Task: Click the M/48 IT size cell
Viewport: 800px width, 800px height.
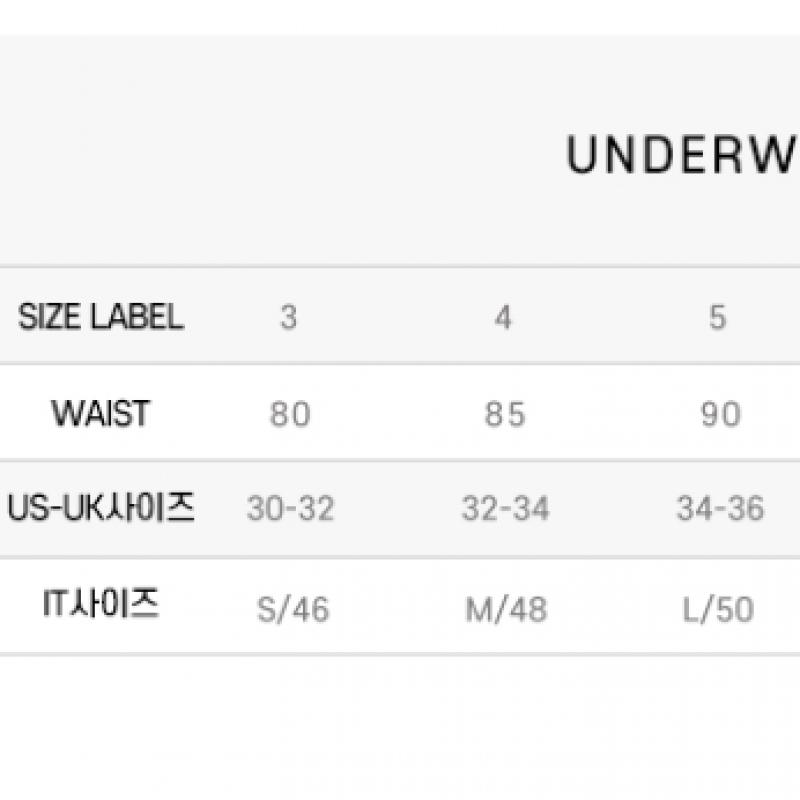Action: 506,609
